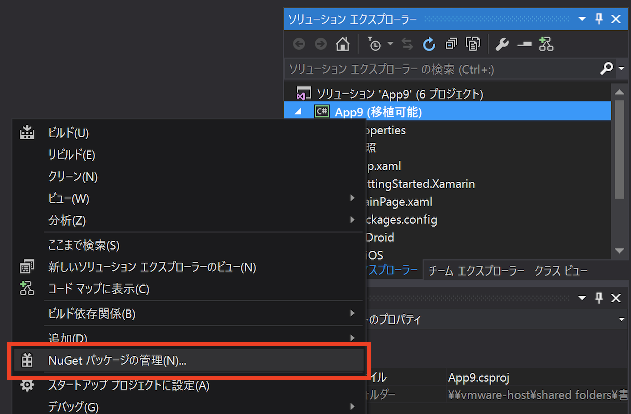The height and width of the screenshot is (414, 631).
Task: Select the App.xaml file
Action: 383,166
